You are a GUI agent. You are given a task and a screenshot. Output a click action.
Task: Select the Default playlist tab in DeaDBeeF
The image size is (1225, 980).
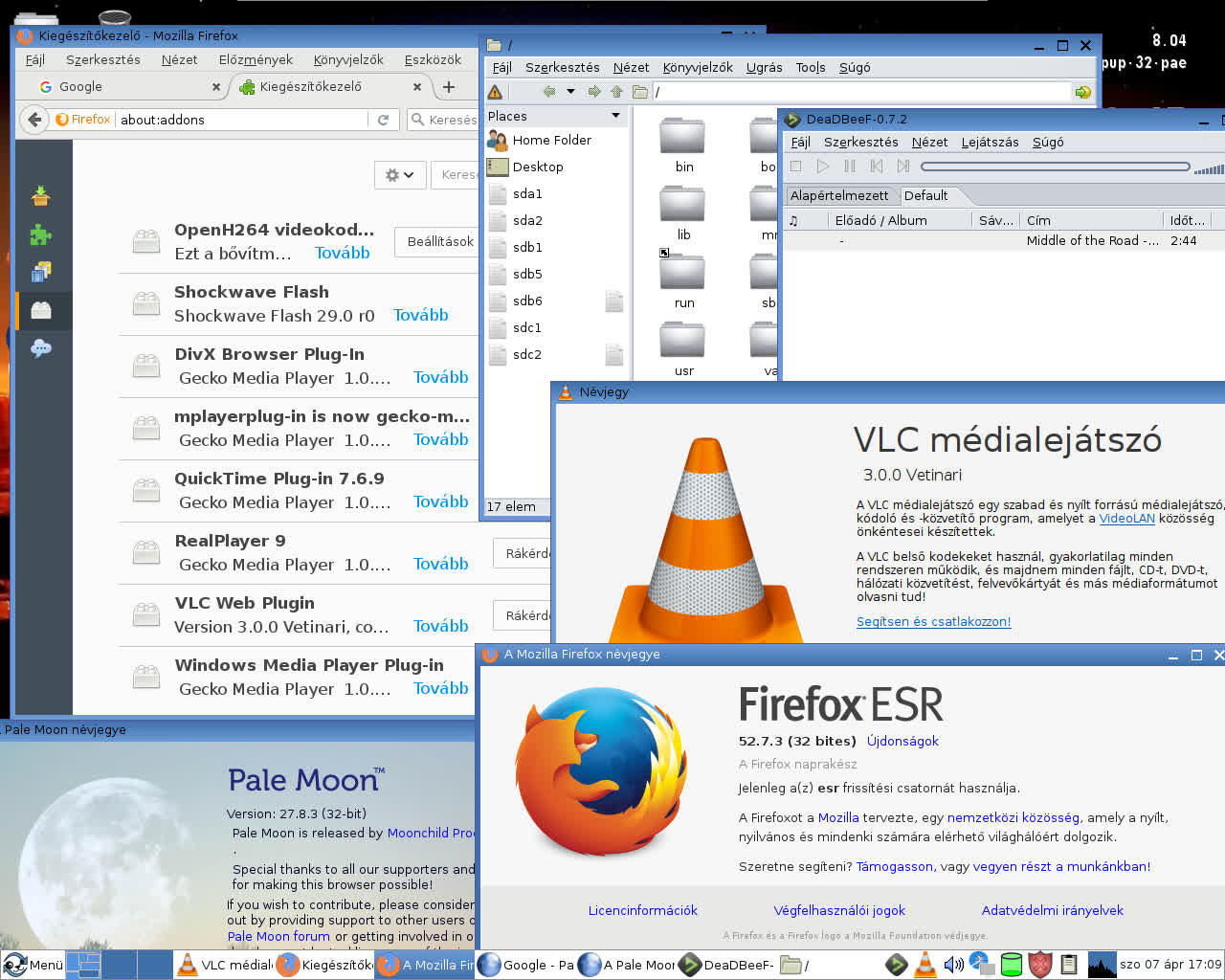point(926,195)
